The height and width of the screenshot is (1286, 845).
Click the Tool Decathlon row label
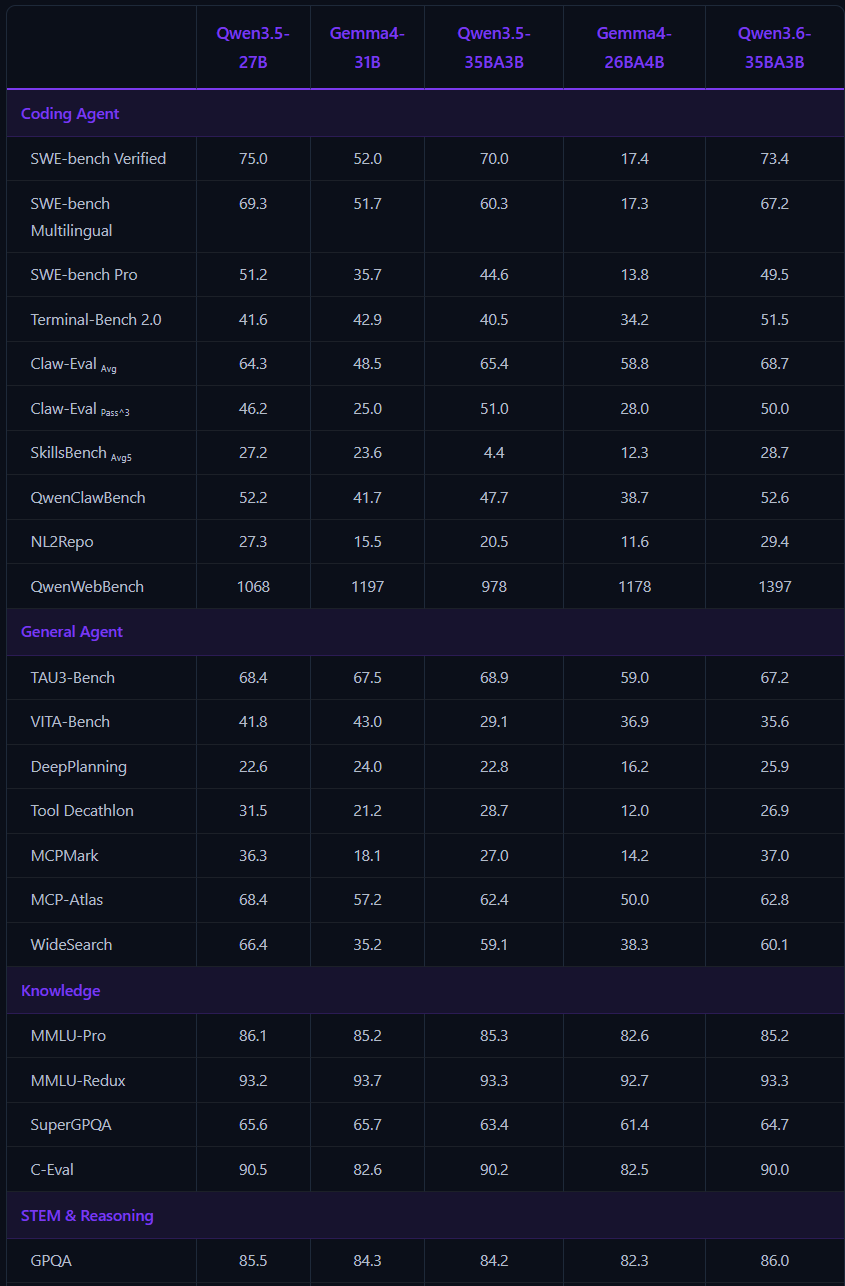(82, 811)
